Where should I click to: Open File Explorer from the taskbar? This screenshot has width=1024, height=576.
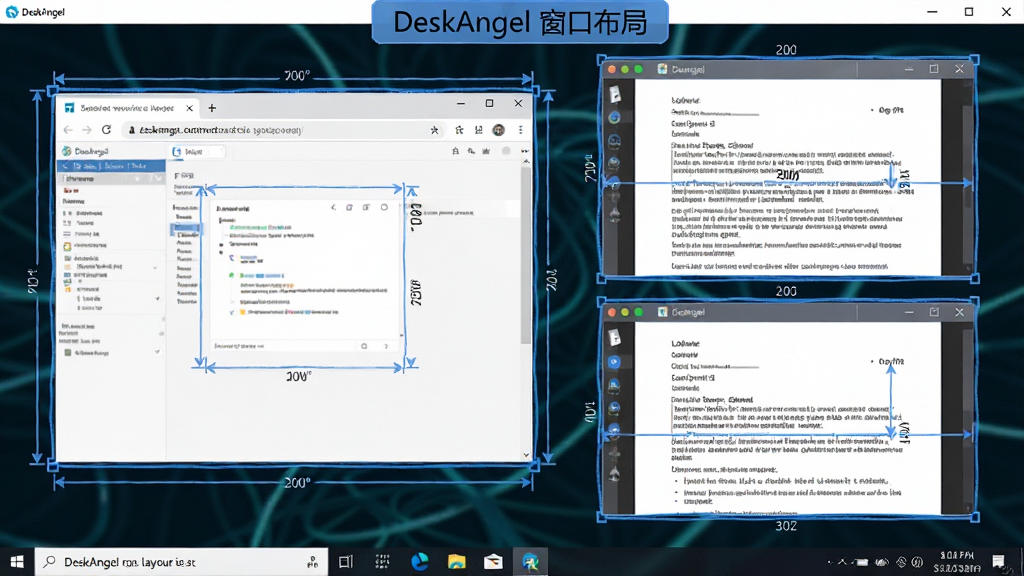[x=456, y=562]
